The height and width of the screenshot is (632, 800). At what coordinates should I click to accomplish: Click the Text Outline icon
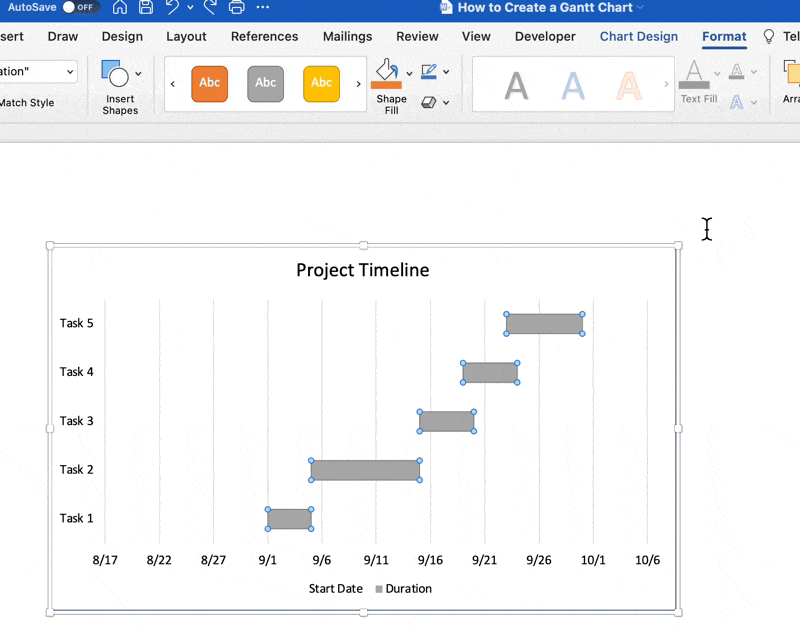(x=736, y=71)
